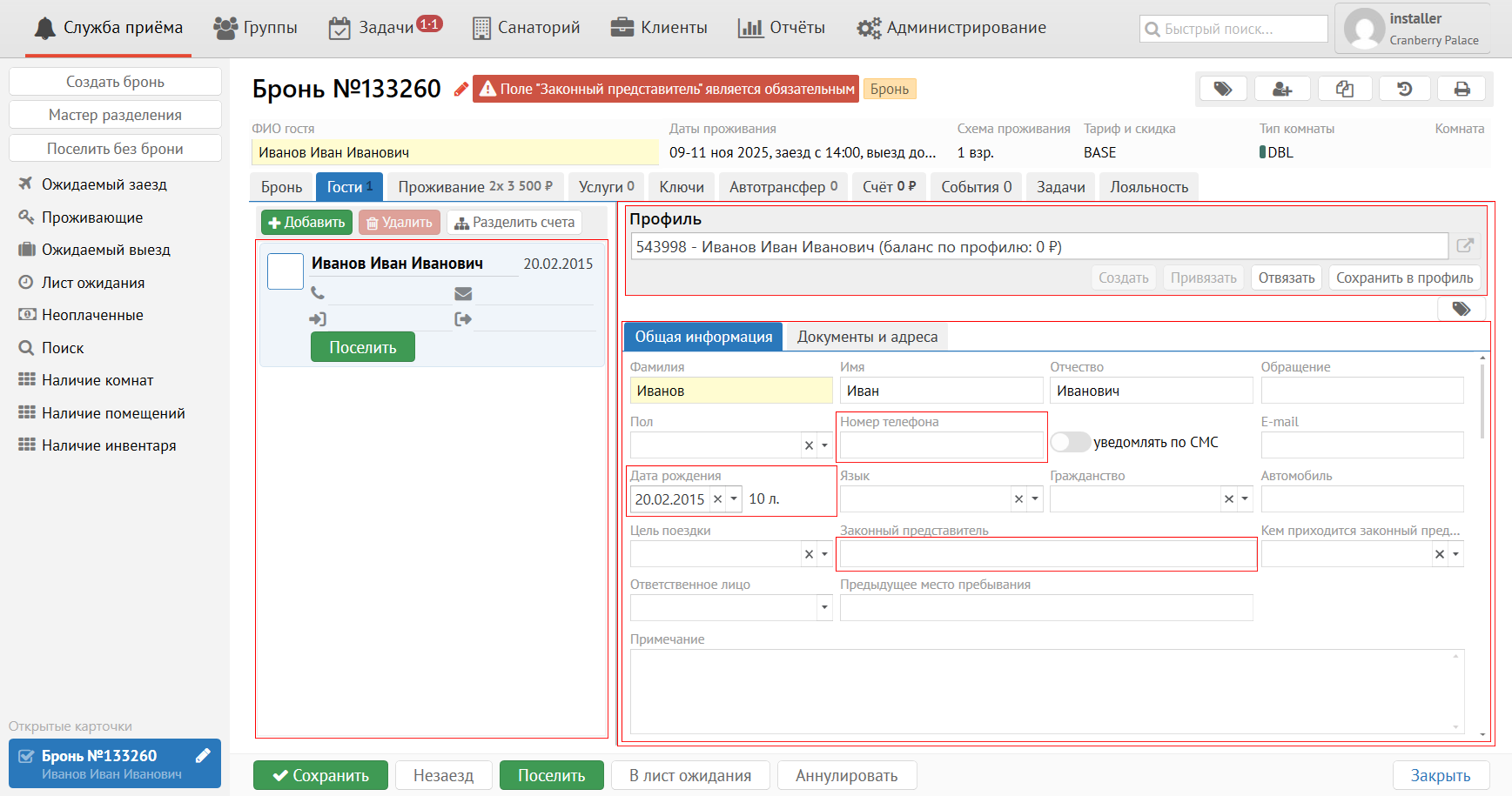This screenshot has height=796, width=1512.
Task: Open the history icon in toolbar
Action: [1404, 89]
